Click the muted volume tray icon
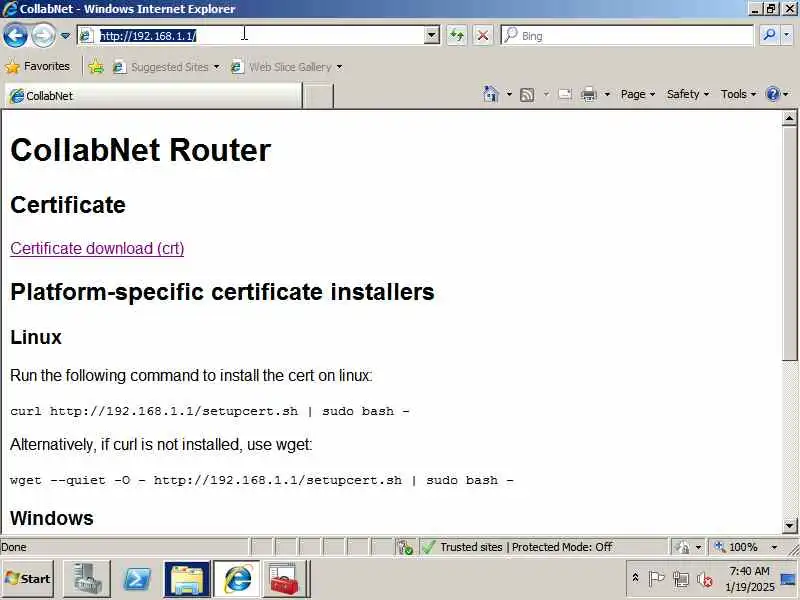This screenshot has width=800, height=600. point(705,580)
